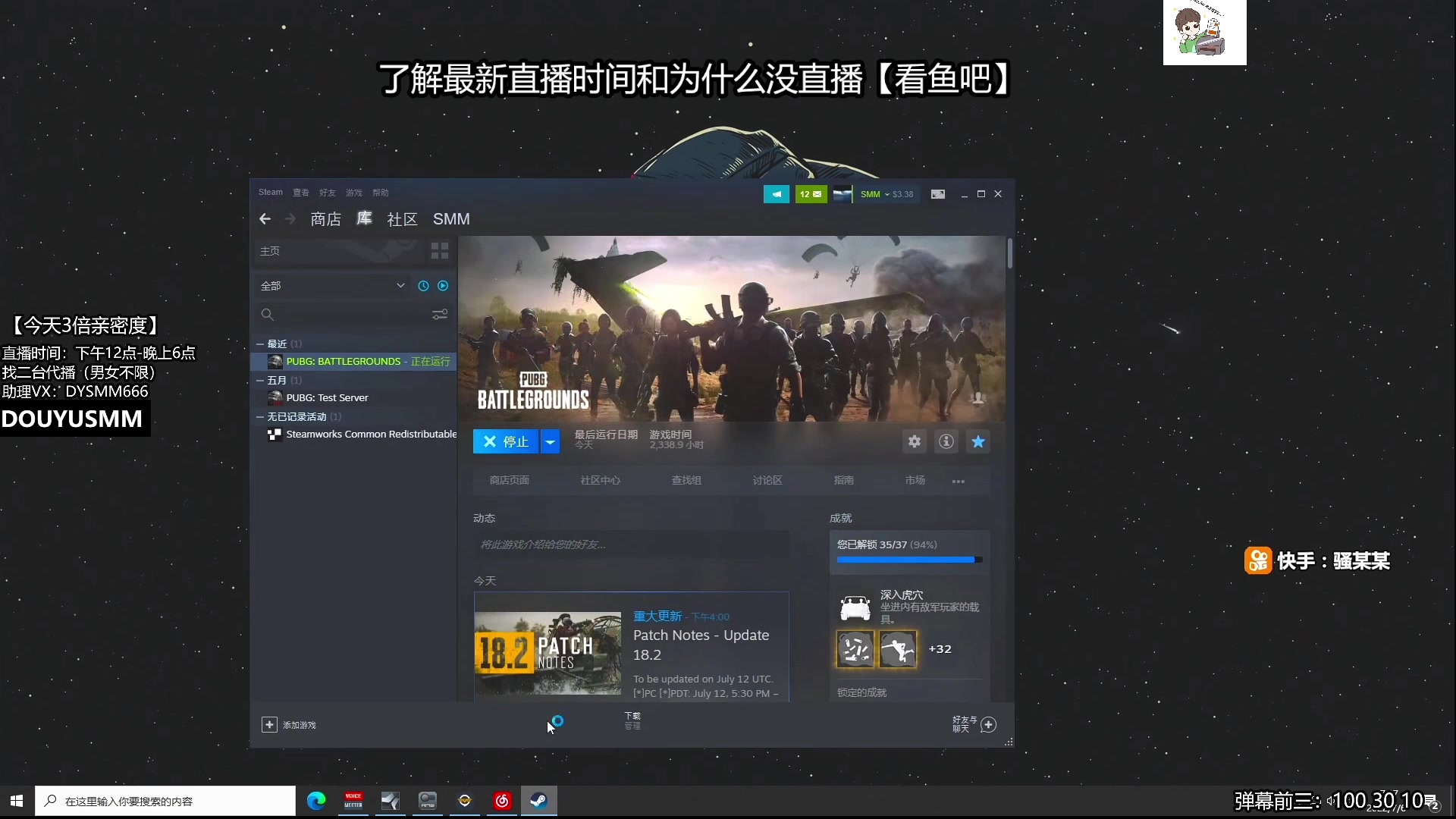Open the 12 notifications inbox button
Viewport: 1456px width, 819px height.
coord(811,194)
